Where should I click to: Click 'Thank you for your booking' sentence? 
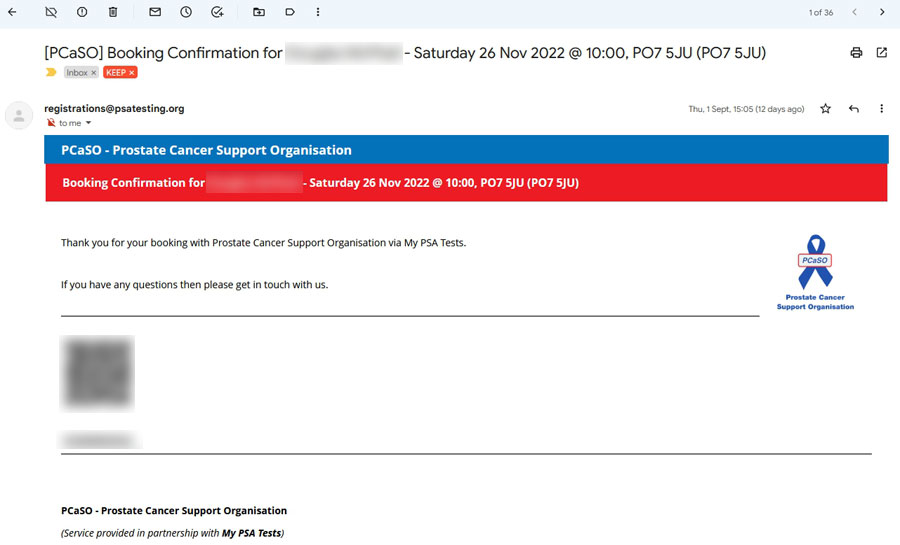click(263, 243)
